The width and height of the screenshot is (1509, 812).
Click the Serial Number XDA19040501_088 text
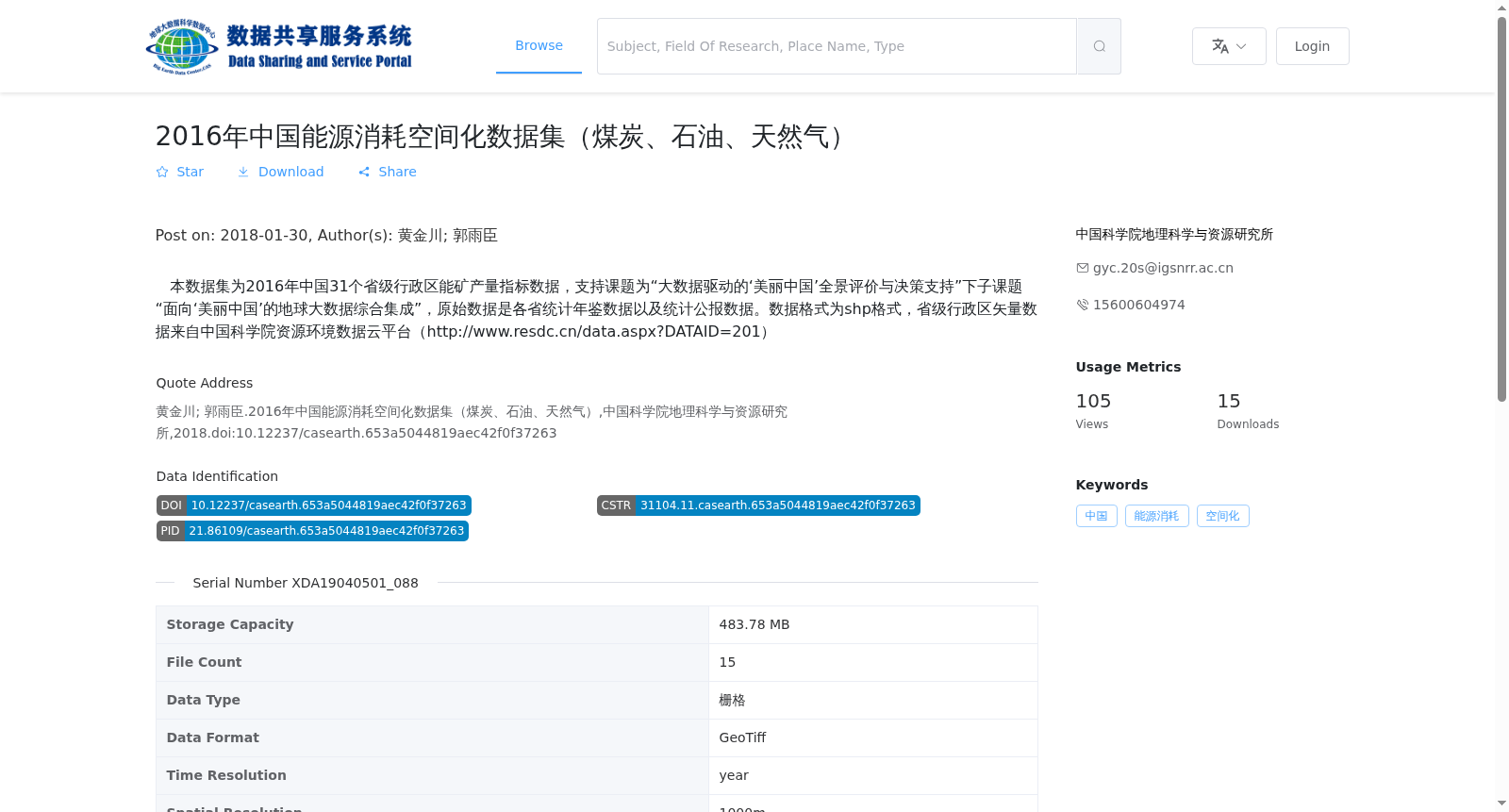click(x=306, y=583)
